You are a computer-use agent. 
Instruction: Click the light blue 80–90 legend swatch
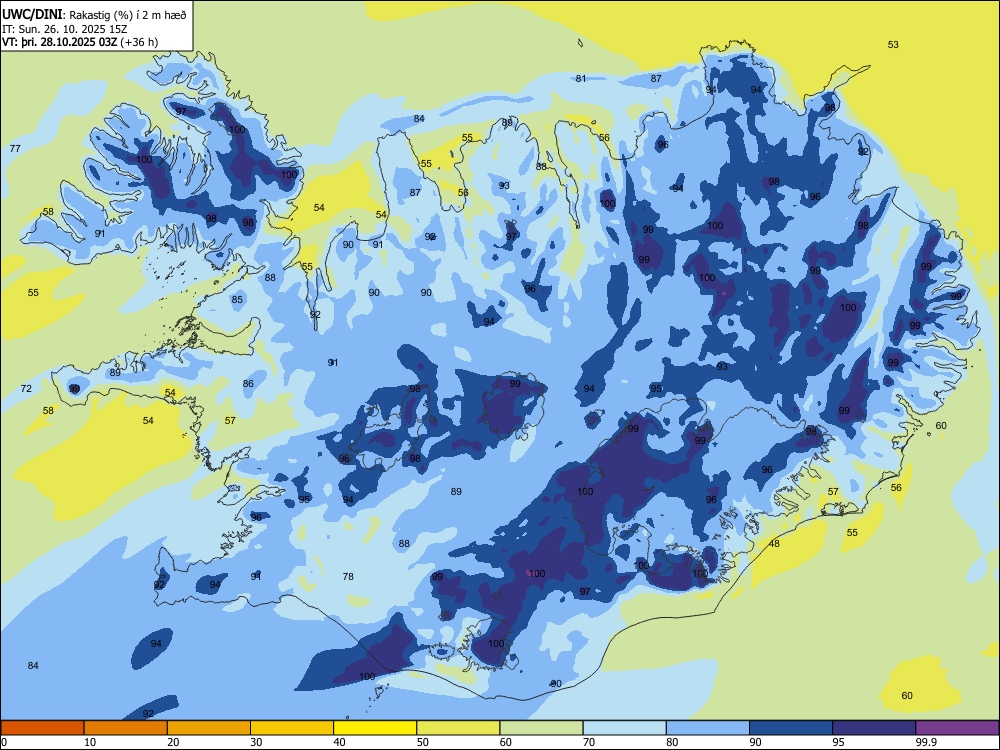pyautogui.click(x=708, y=728)
